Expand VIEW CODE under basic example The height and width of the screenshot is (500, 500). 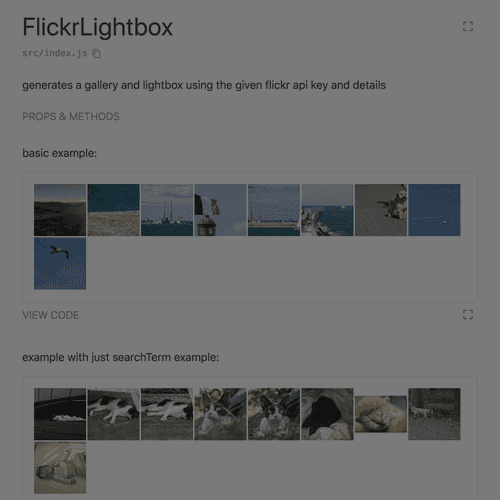pyautogui.click(x=51, y=315)
